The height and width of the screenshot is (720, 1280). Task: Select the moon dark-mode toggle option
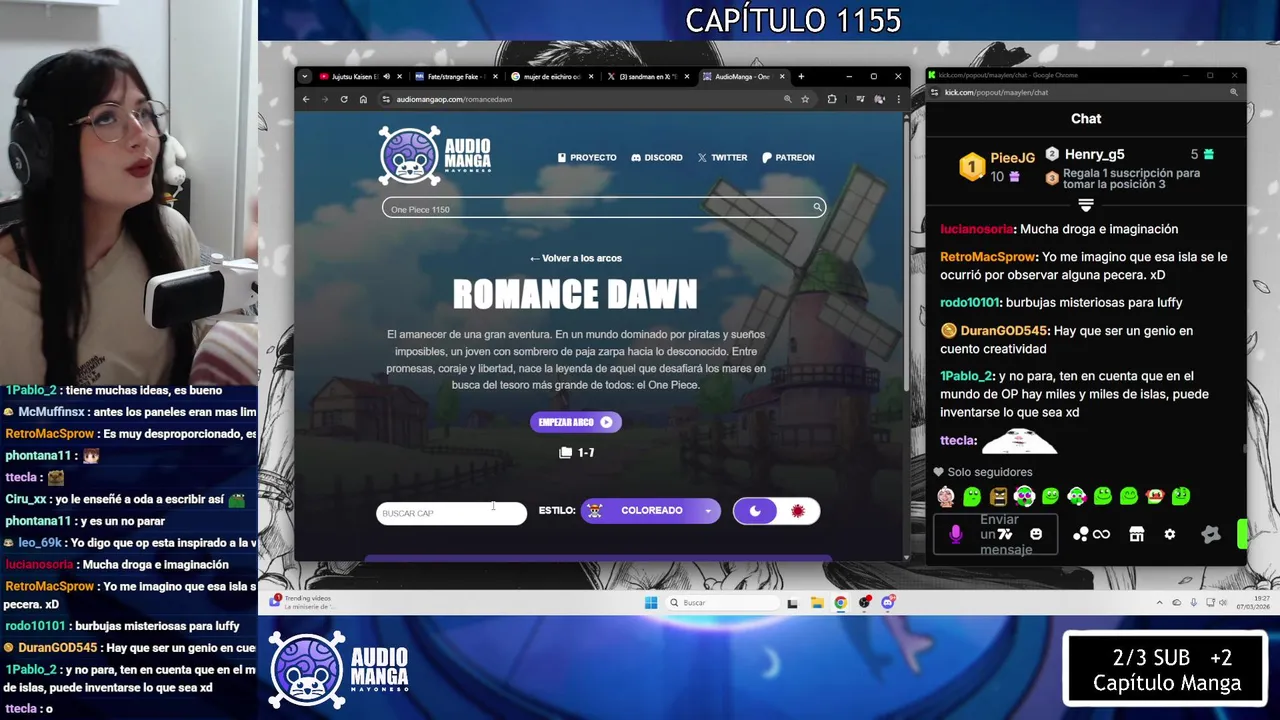pos(755,511)
